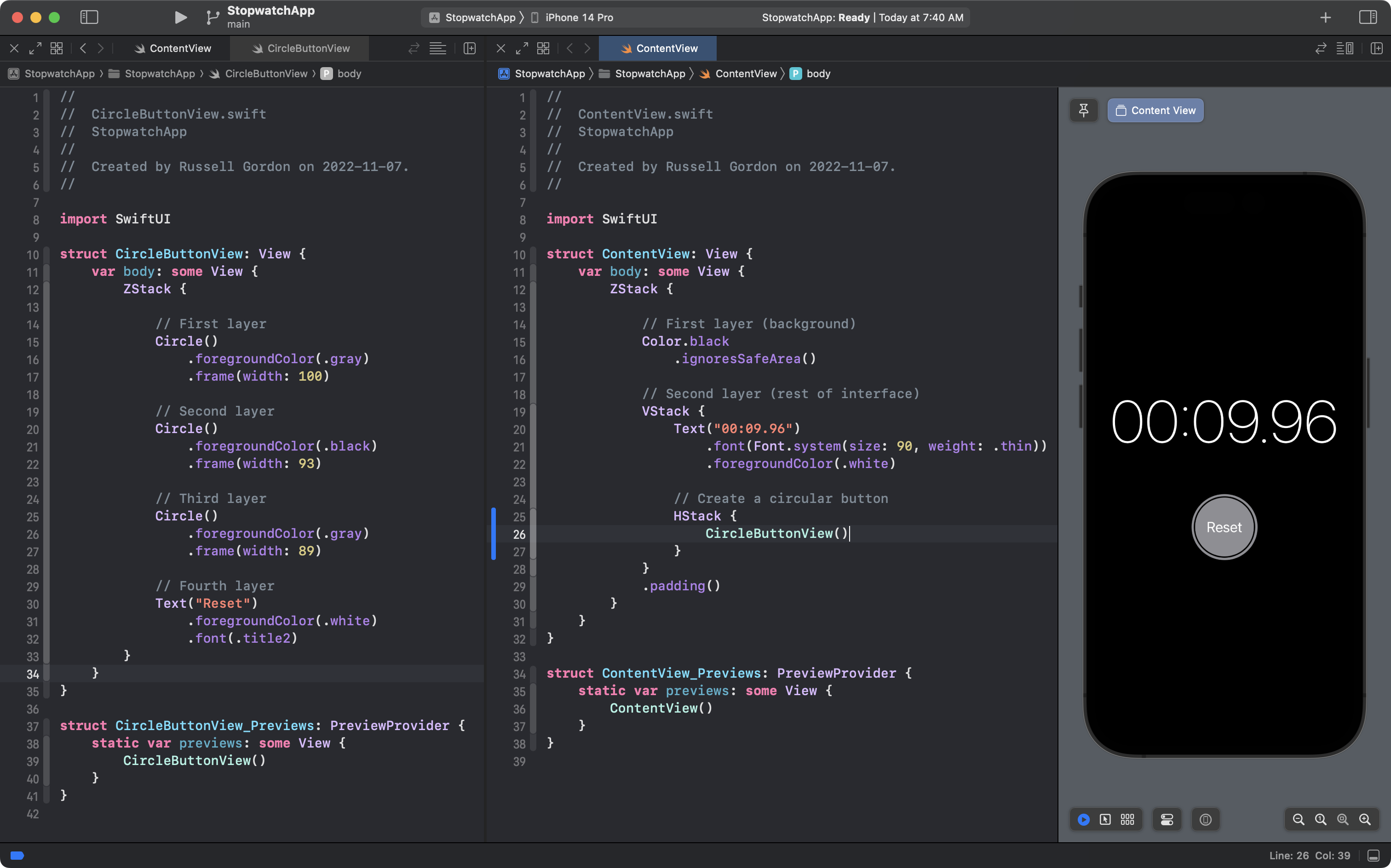Zoom out of the canvas preview
Viewport: 1391px width, 868px height.
(x=1298, y=819)
